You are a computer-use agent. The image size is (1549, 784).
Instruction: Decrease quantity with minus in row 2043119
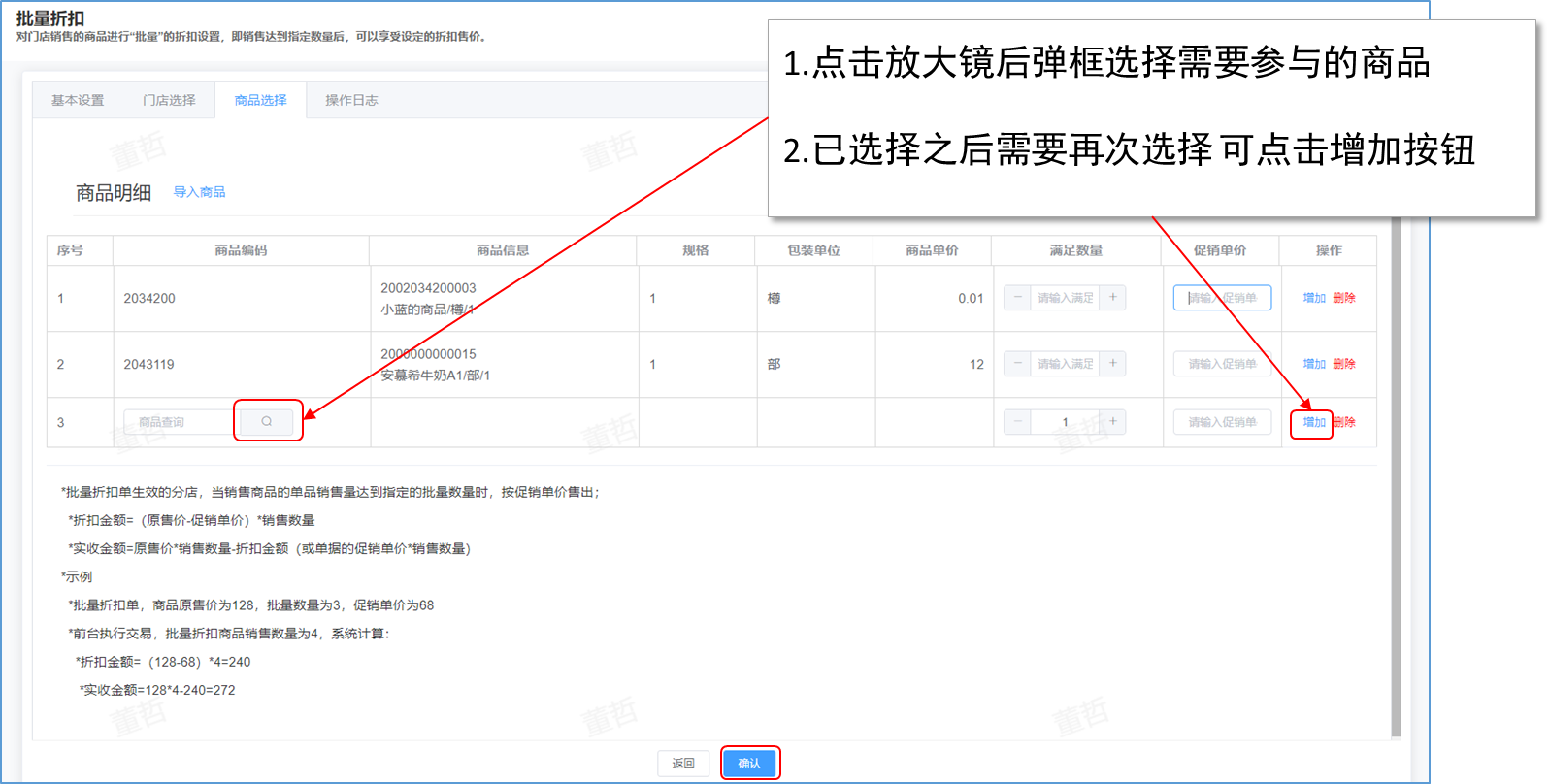coord(1017,364)
